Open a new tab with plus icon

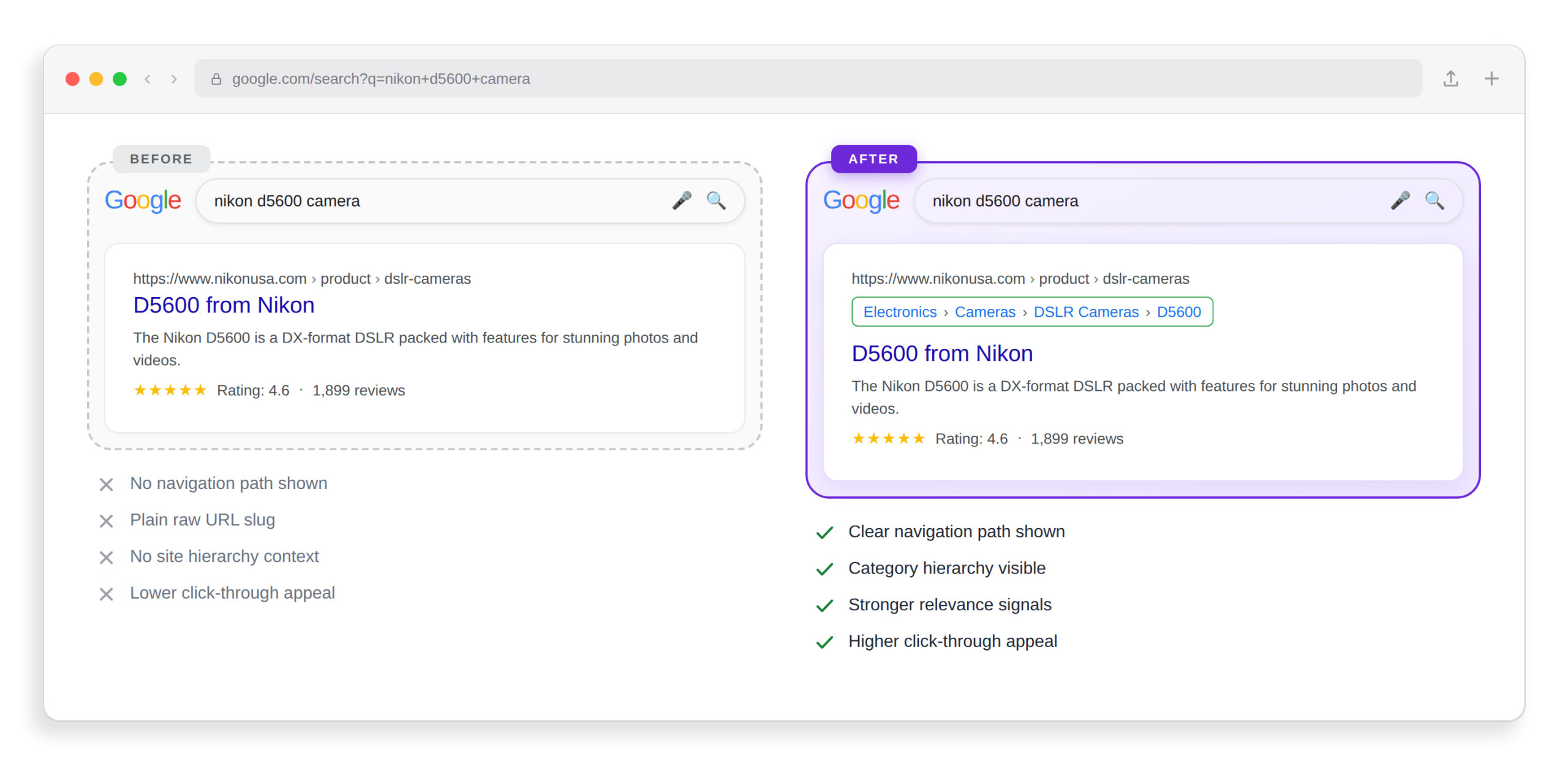(1491, 78)
